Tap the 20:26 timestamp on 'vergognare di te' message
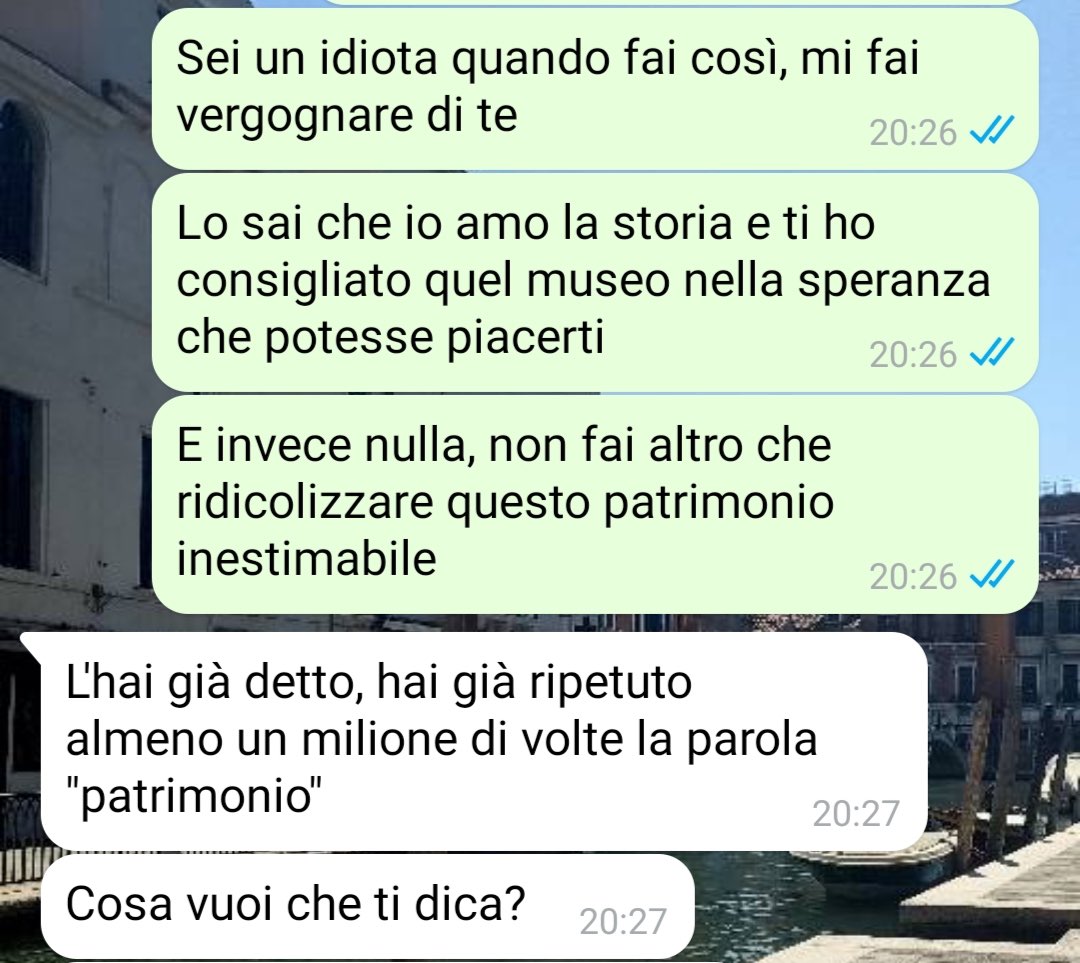This screenshot has height=963, width=1080. pos(913,132)
